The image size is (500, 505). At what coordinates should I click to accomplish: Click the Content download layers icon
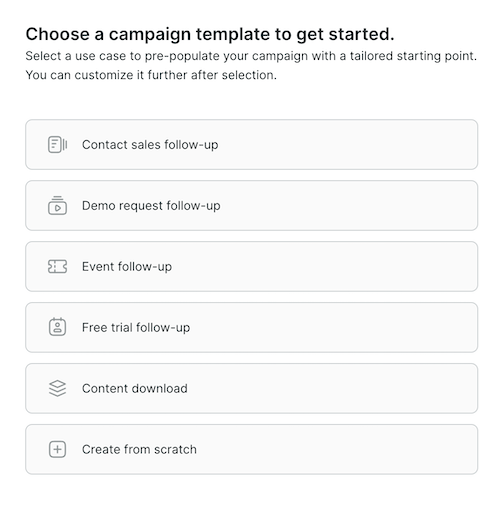pyautogui.click(x=57, y=388)
